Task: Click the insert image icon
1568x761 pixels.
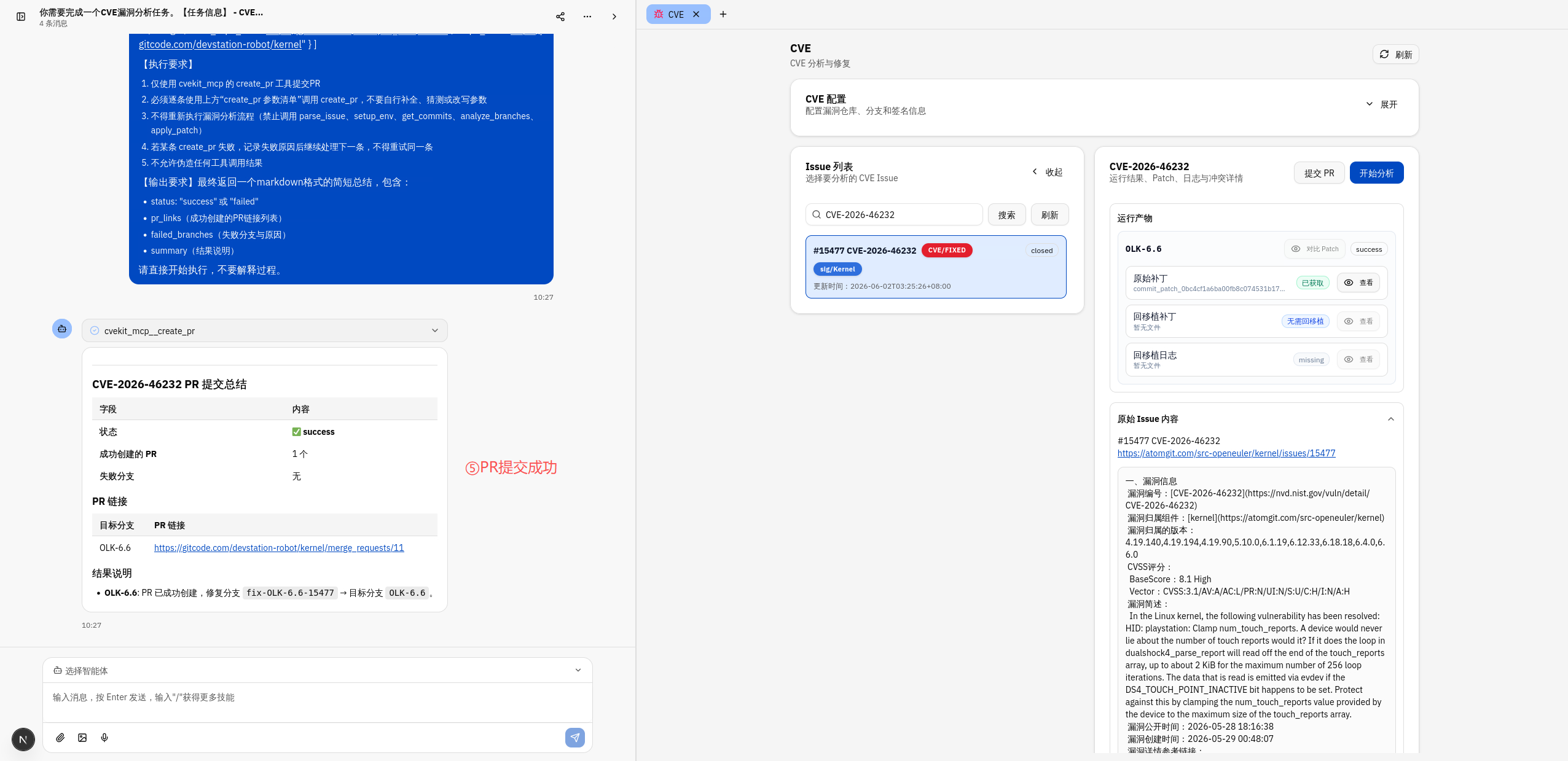Action: pos(82,738)
